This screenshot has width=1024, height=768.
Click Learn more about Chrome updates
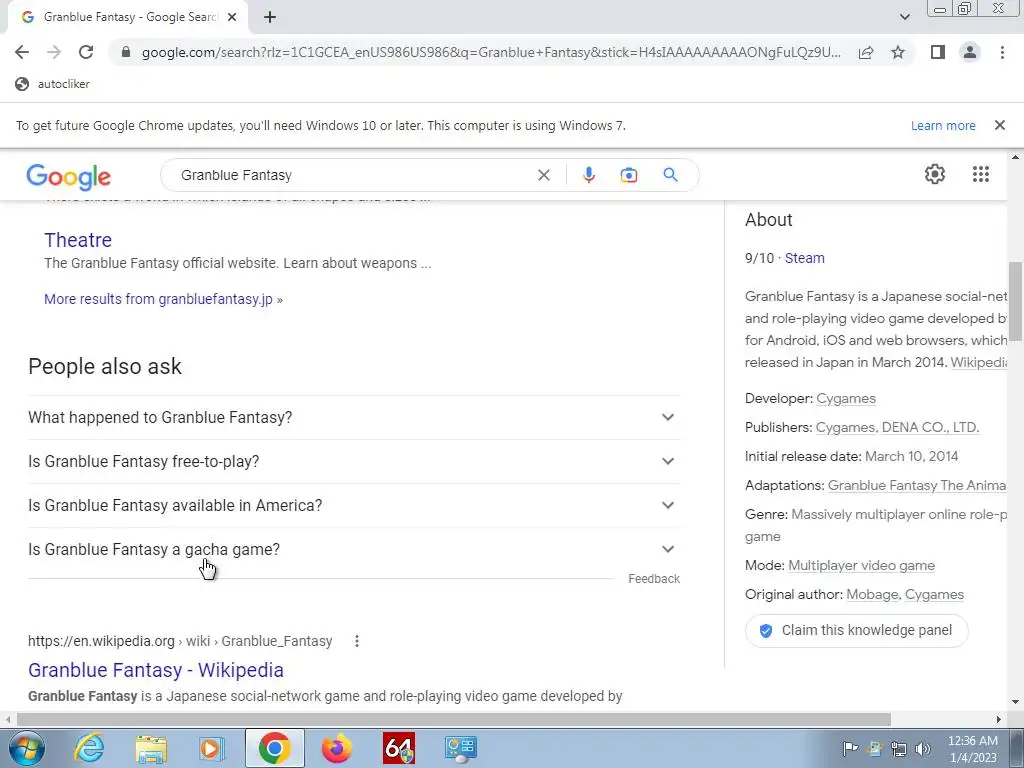tap(943, 125)
